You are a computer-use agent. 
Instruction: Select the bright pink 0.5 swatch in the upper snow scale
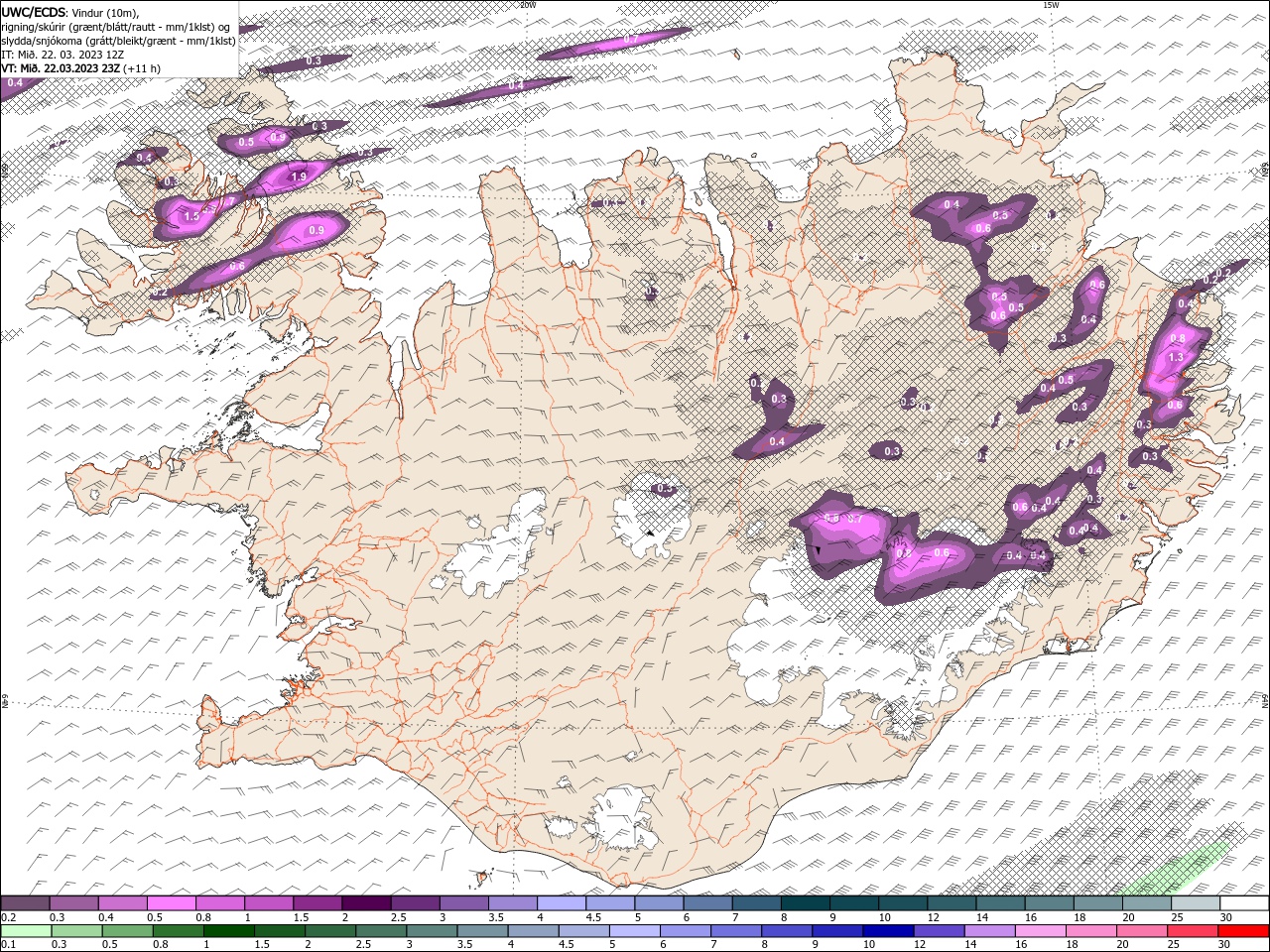tap(172, 903)
